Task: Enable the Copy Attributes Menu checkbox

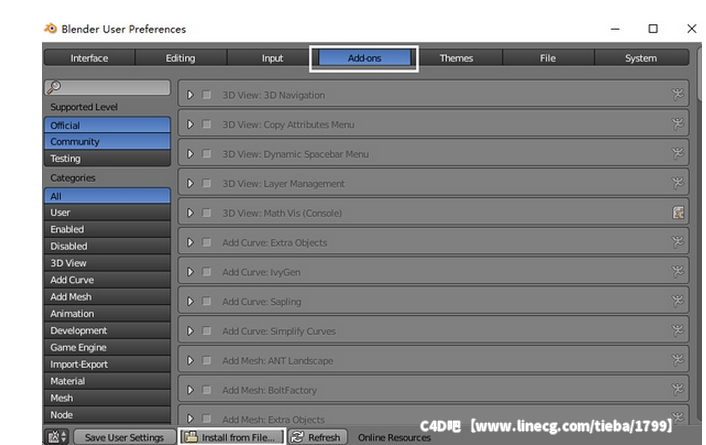Action: pyautogui.click(x=206, y=124)
